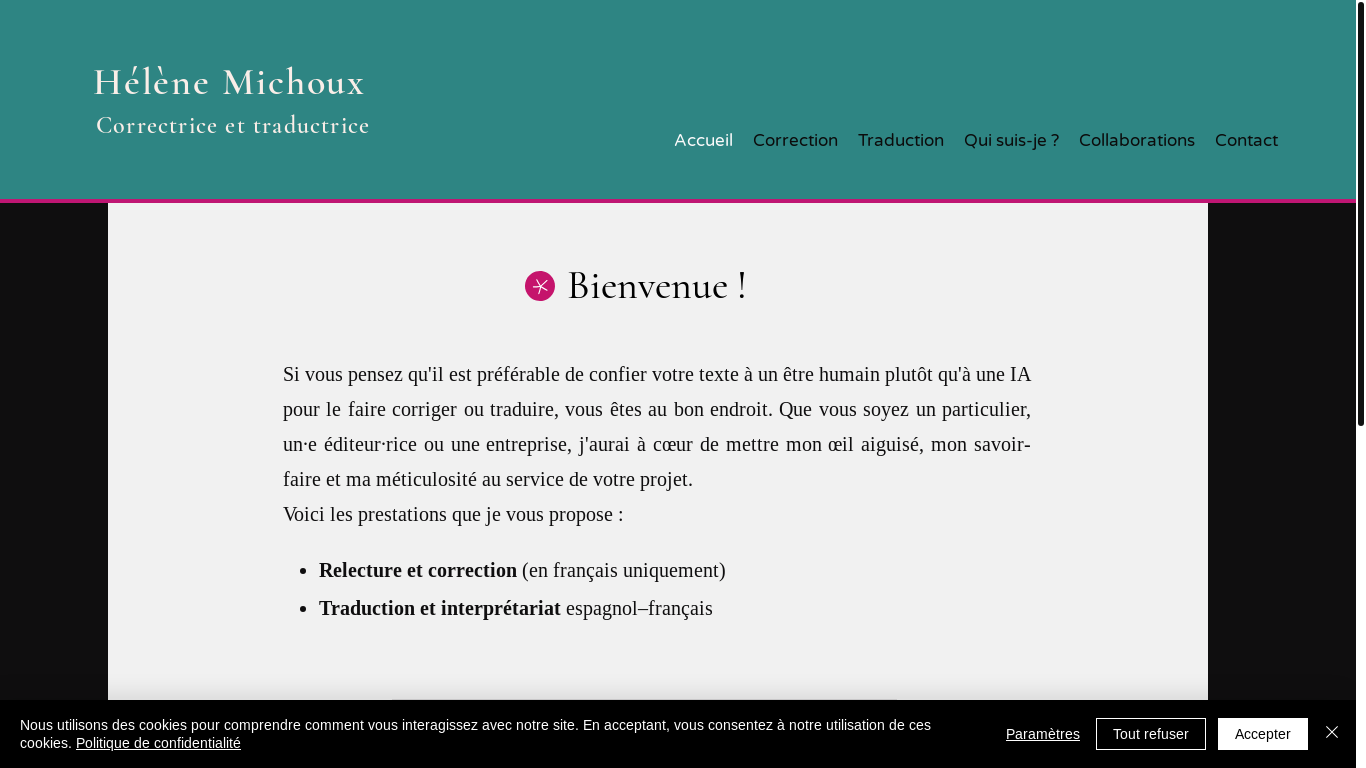The width and height of the screenshot is (1366, 768).
Task: Click the Relecture et correction list item
Action: click(522, 570)
